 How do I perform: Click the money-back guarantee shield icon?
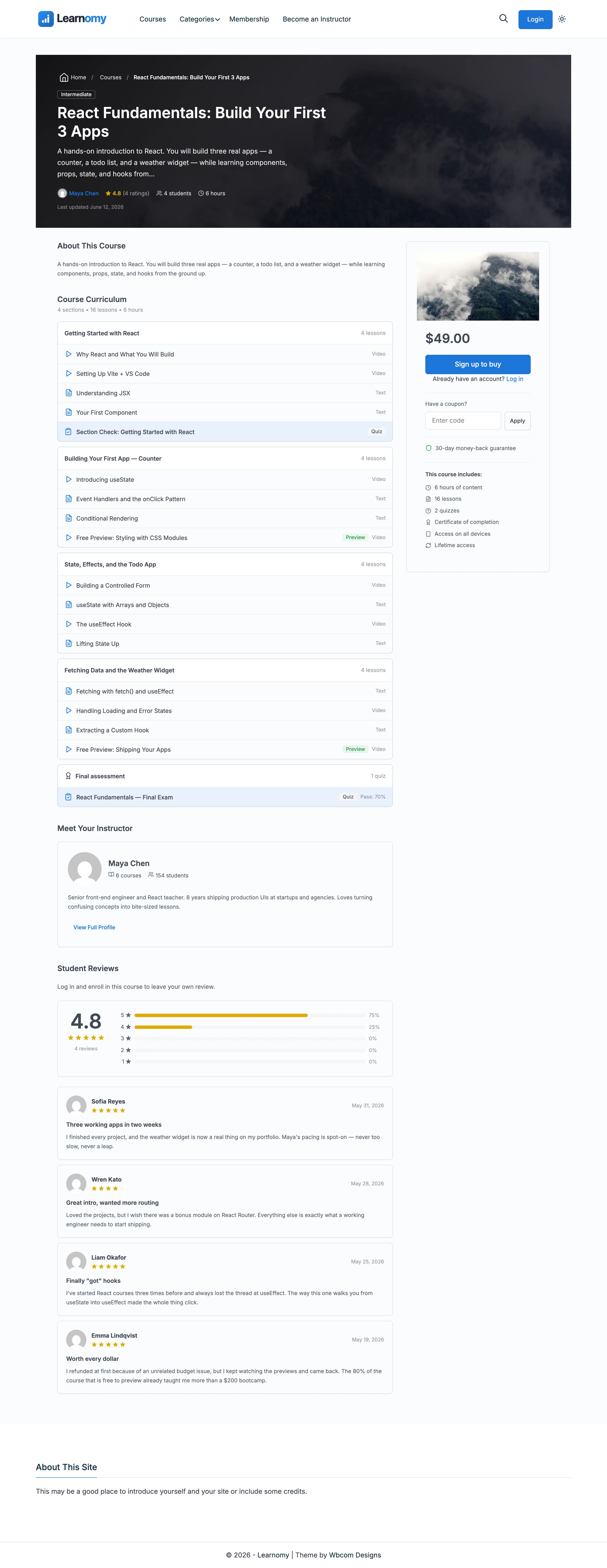[429, 448]
